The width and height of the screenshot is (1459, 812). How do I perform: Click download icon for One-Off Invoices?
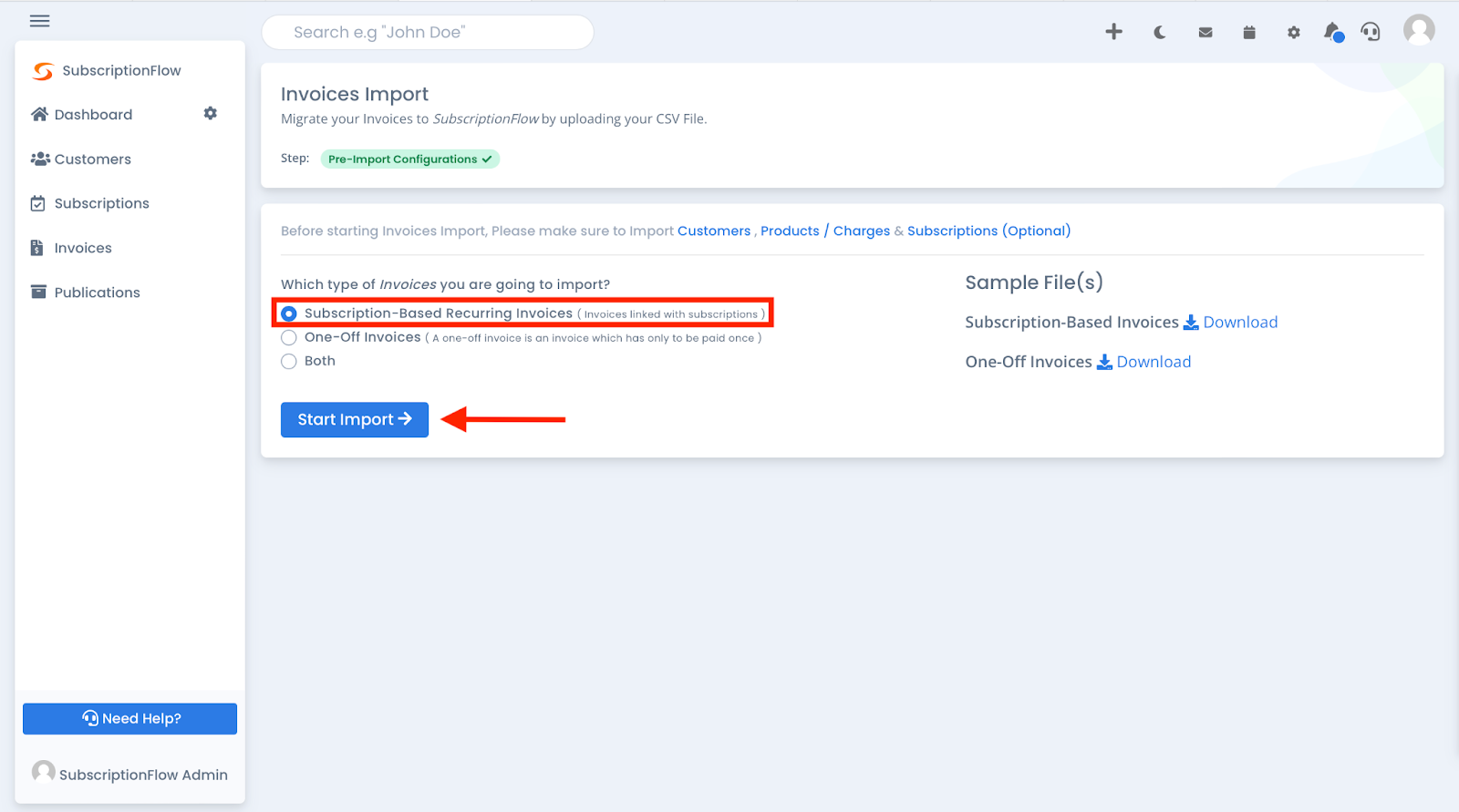(x=1104, y=362)
